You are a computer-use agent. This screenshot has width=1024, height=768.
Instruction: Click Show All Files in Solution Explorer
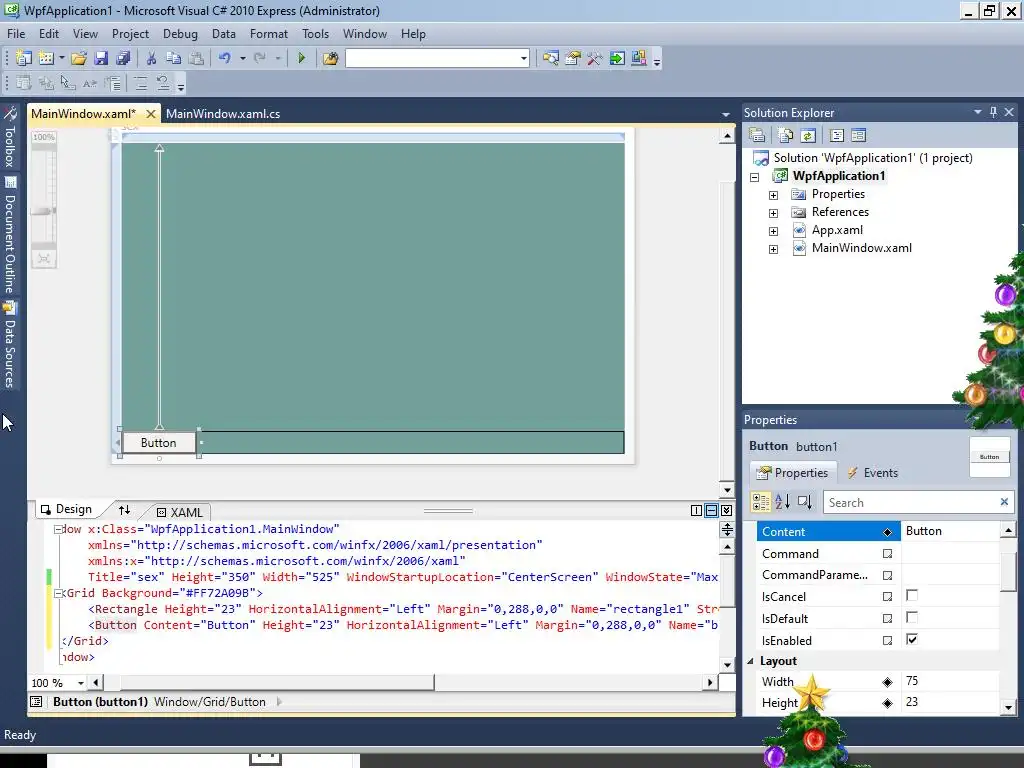coord(786,135)
